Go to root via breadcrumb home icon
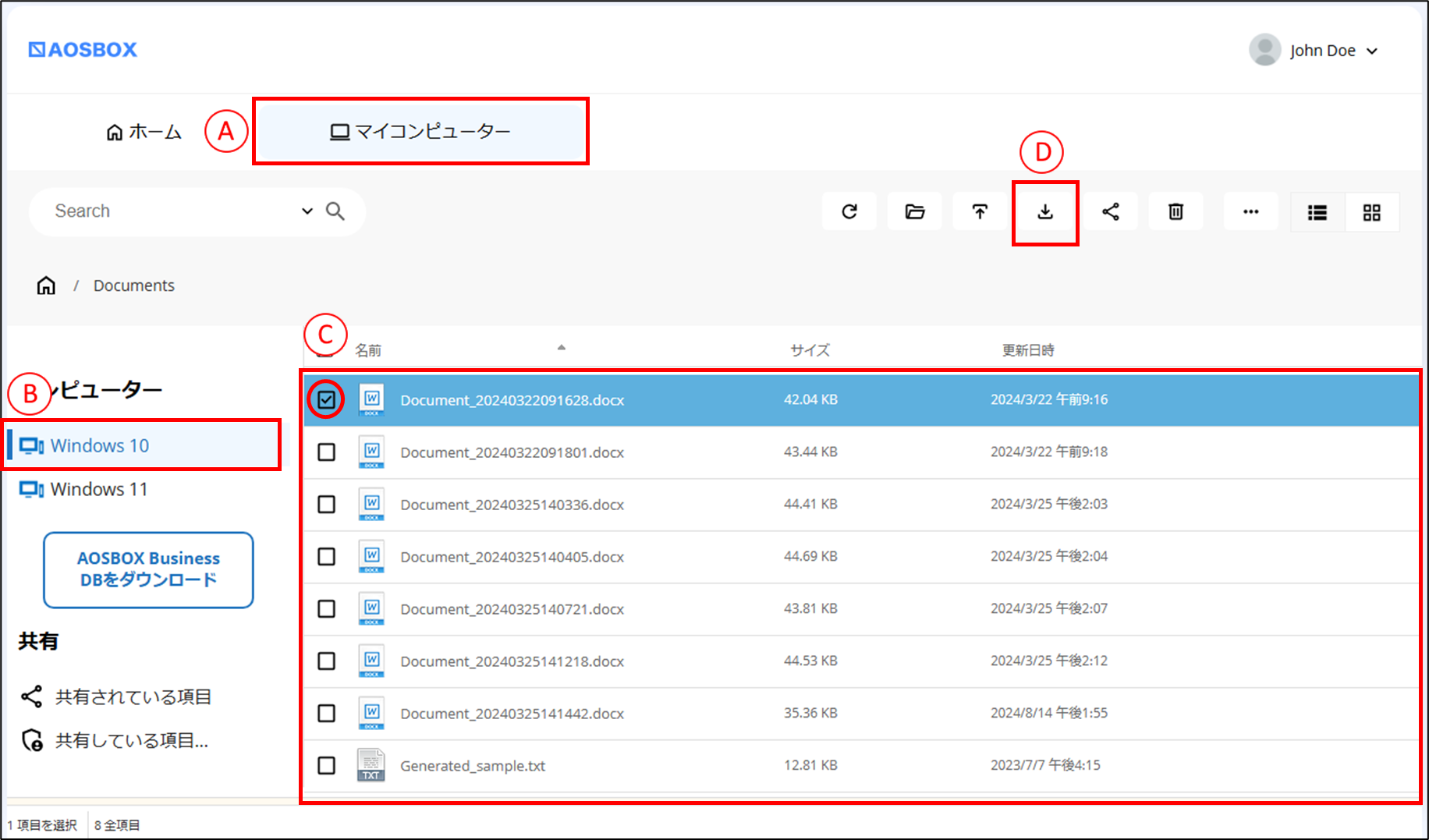 [46, 285]
